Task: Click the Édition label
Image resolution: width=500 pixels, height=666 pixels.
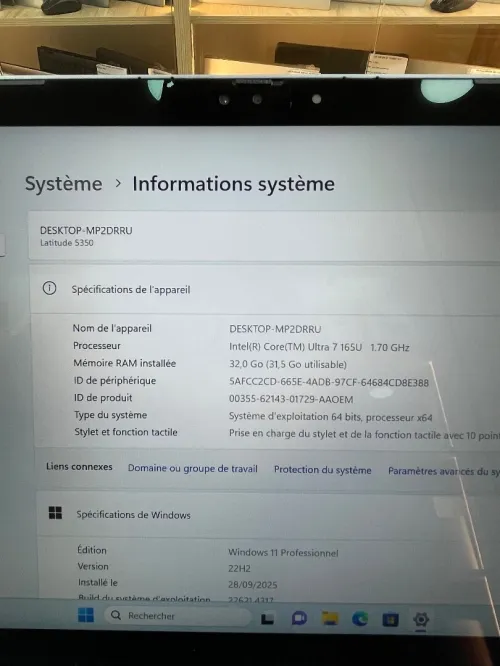Action: [x=92, y=550]
